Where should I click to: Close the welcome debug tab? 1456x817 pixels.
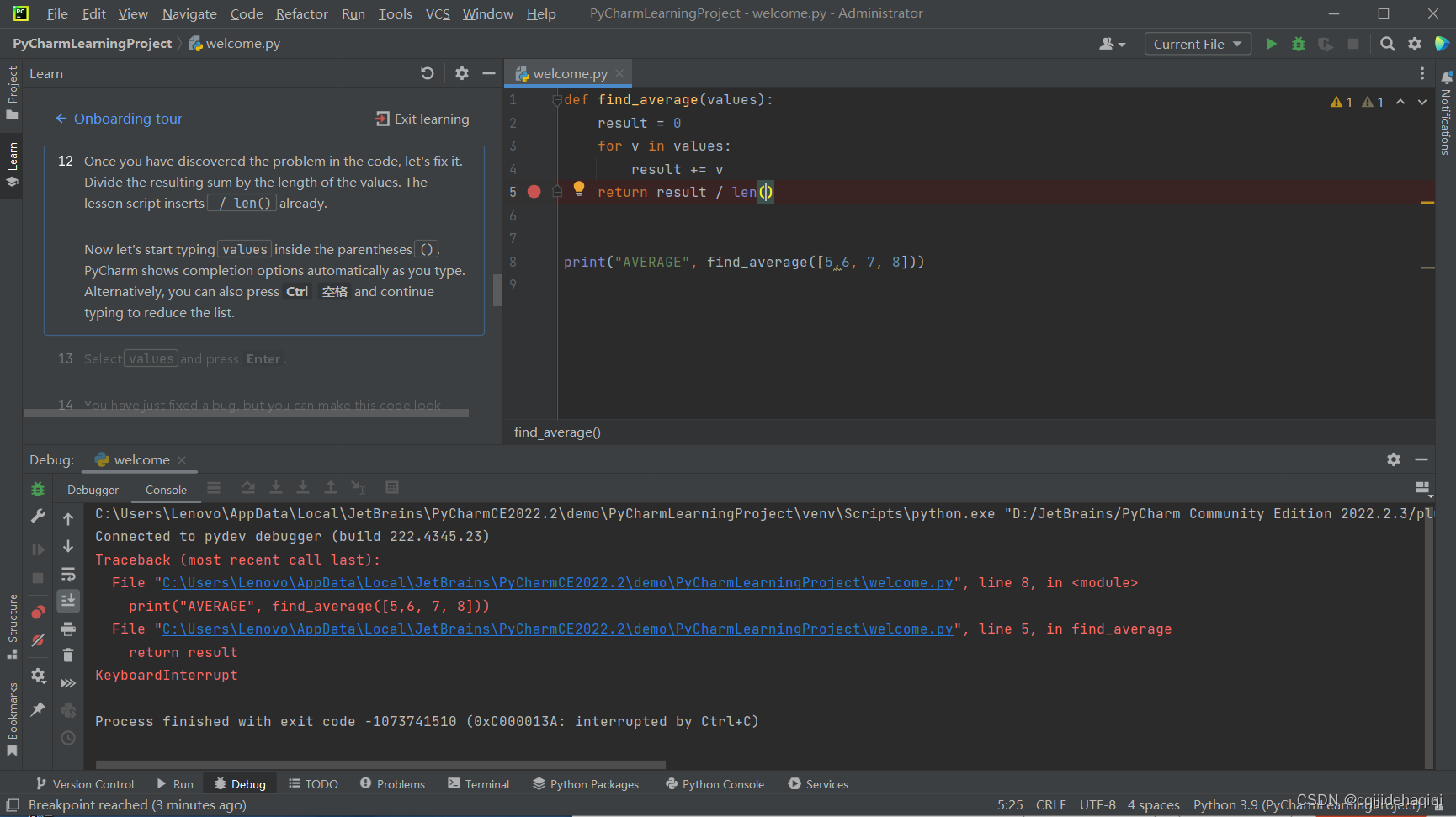pos(182,459)
